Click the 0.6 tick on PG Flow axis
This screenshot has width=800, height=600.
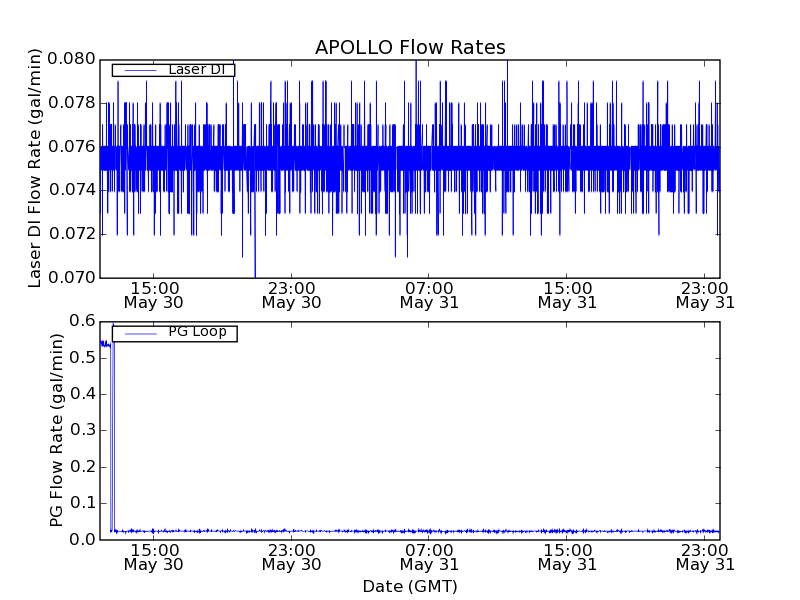tap(82, 321)
